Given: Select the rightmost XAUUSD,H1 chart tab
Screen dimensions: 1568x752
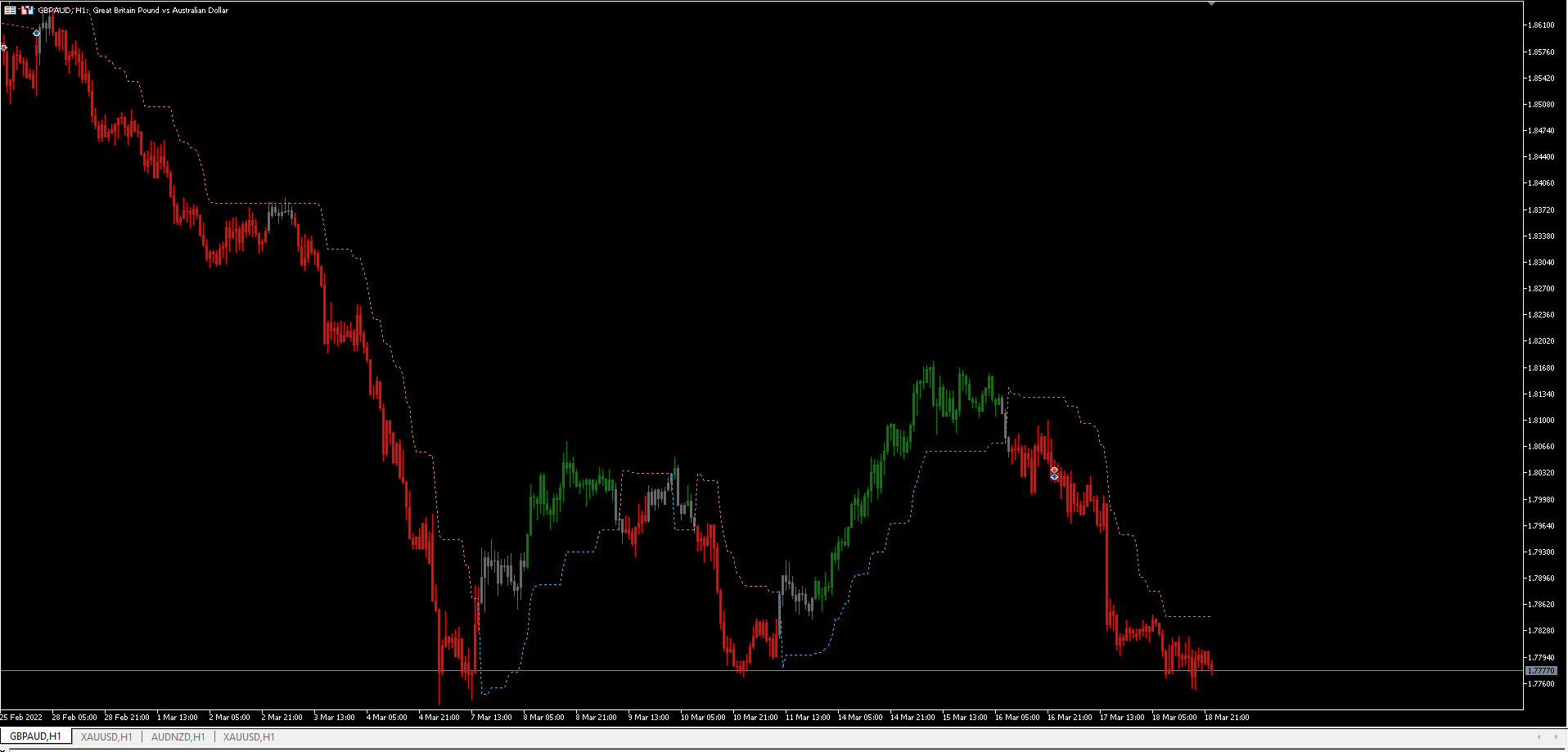Looking at the screenshot, I should 248,736.
